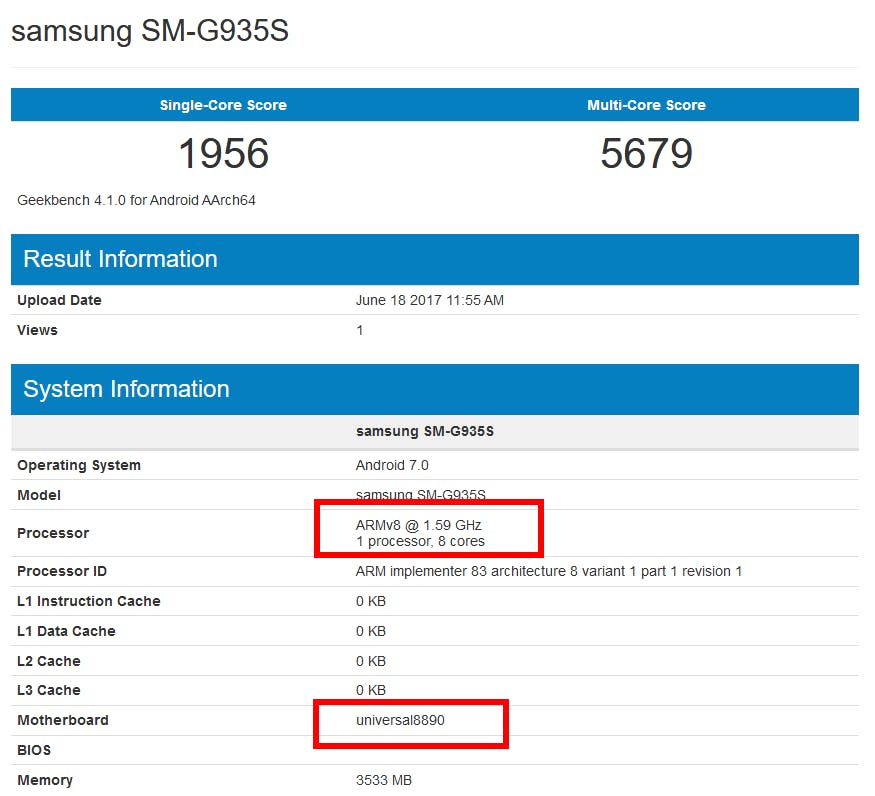Select the BIOS row label
Image resolution: width=875 pixels, height=796 pixels.
click(x=33, y=750)
